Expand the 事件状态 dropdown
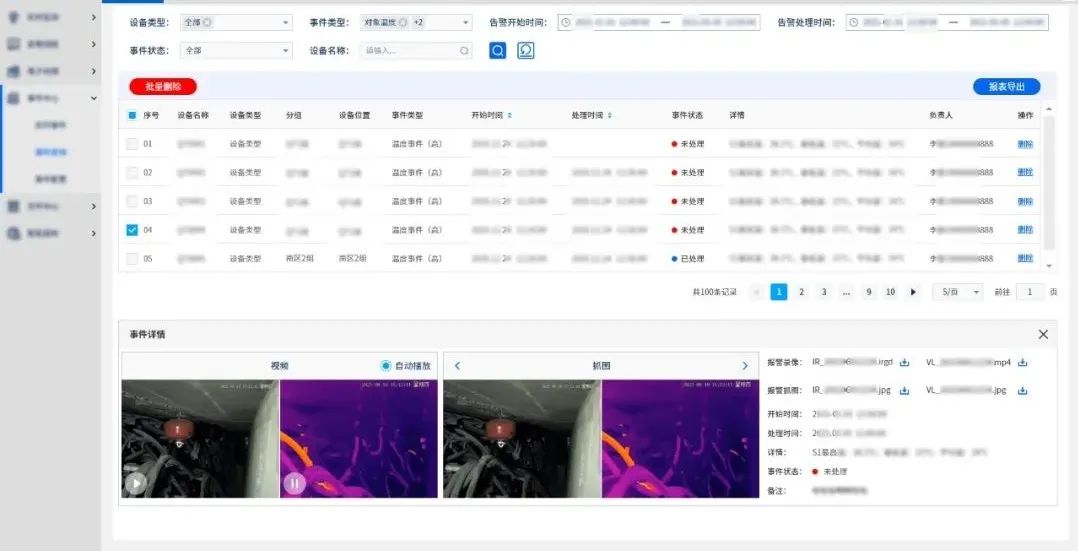Image resolution: width=1078 pixels, height=551 pixels. point(236,50)
